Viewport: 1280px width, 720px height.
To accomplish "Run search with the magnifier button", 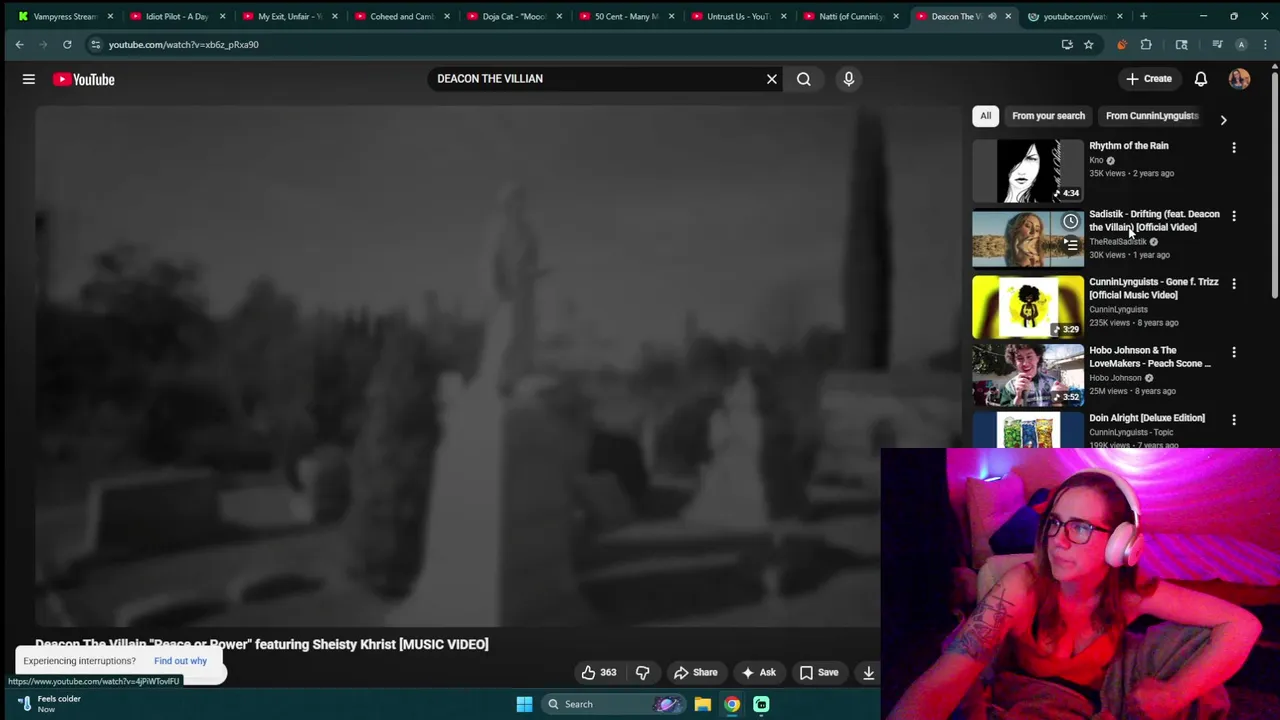I will (x=804, y=79).
